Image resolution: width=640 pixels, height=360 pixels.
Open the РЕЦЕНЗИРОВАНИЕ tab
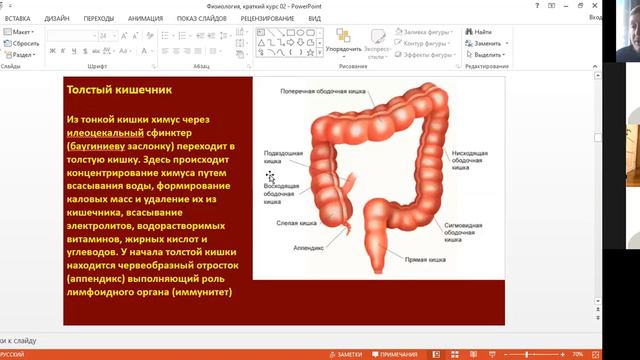click(x=267, y=18)
